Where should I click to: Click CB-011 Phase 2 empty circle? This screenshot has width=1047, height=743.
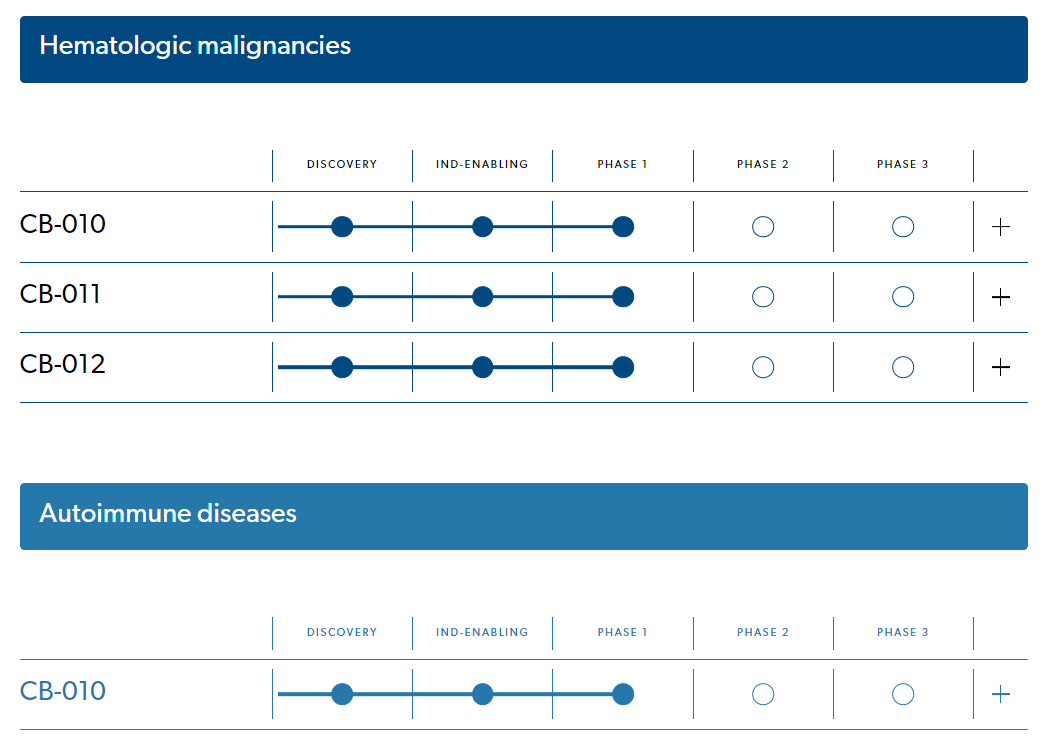point(763,297)
